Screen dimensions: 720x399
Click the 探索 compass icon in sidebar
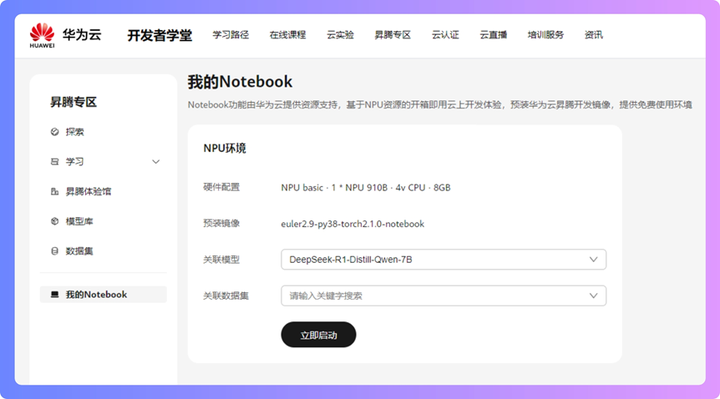pos(55,132)
